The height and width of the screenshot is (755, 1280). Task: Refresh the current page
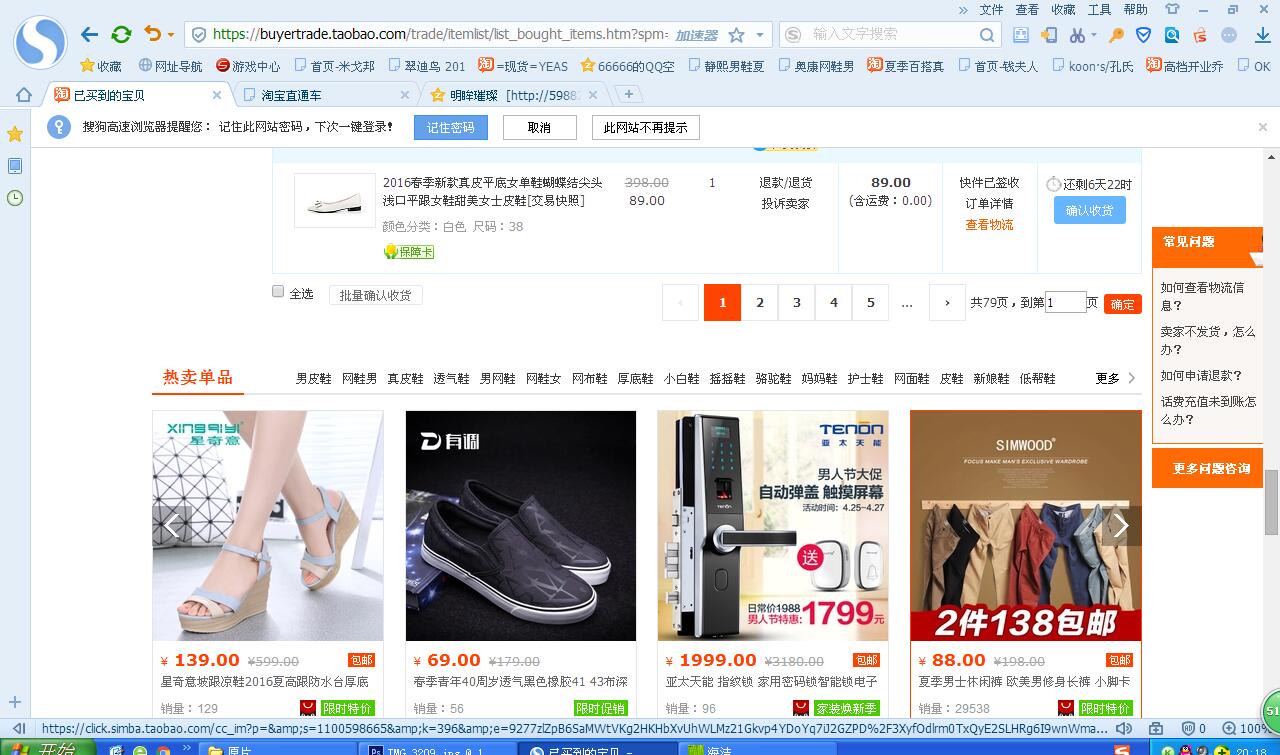(x=120, y=33)
